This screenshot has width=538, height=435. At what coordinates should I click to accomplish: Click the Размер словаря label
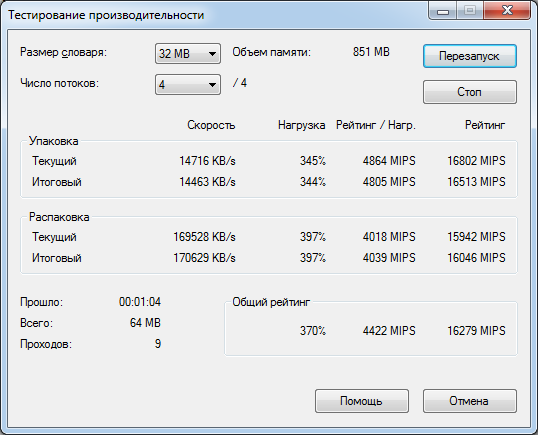63,52
